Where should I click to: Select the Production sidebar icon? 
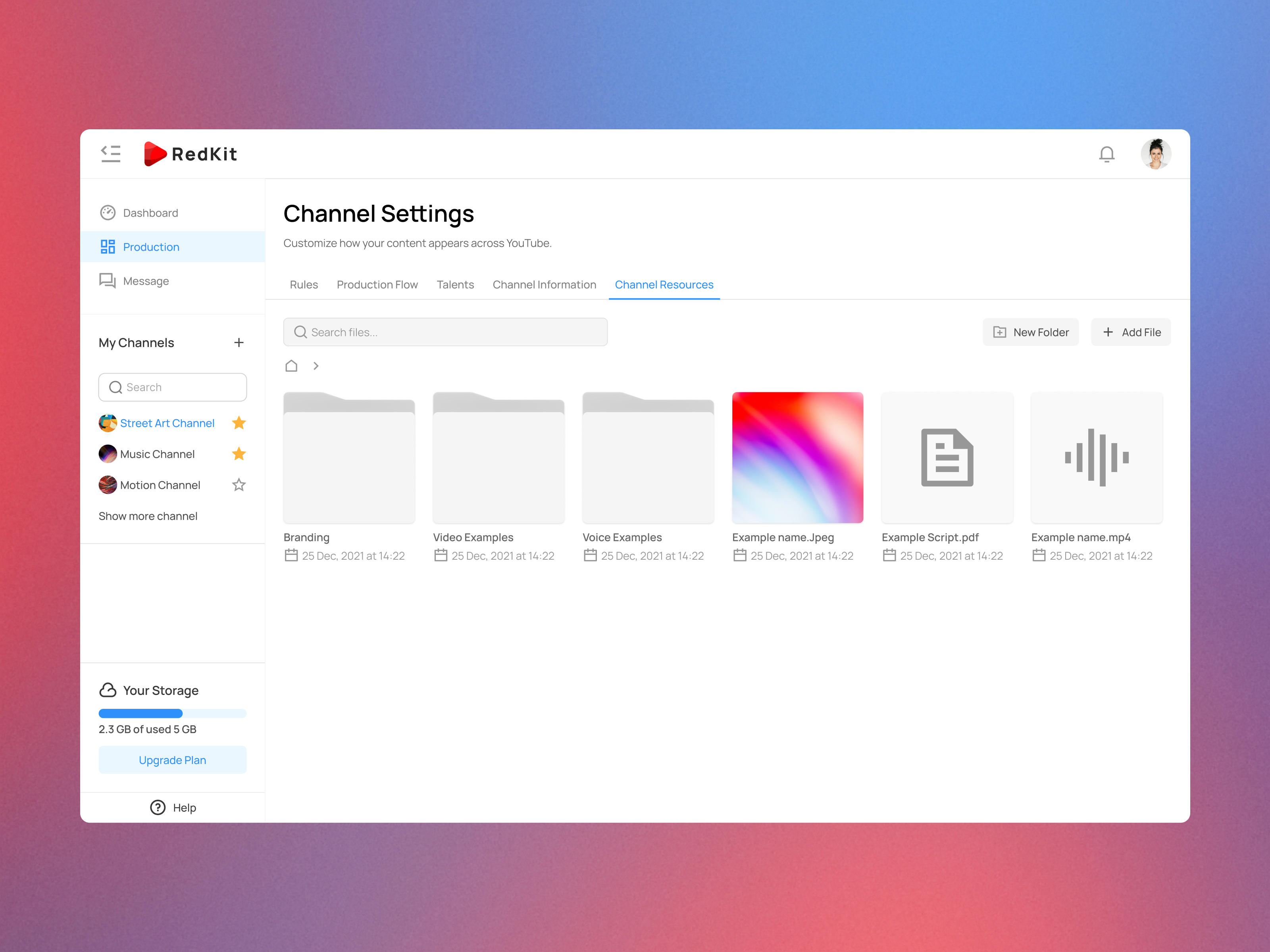[108, 246]
